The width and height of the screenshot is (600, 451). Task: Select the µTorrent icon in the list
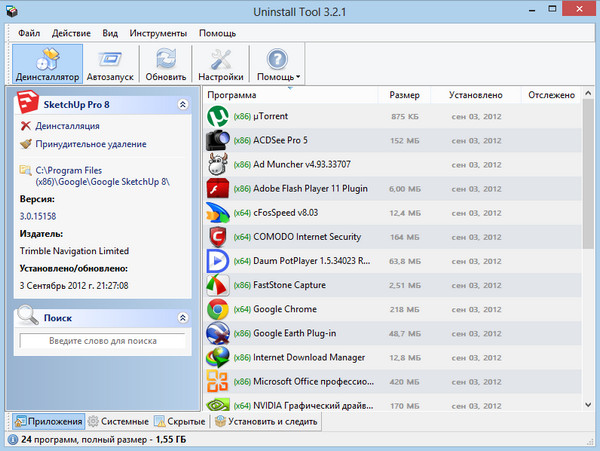click(218, 116)
